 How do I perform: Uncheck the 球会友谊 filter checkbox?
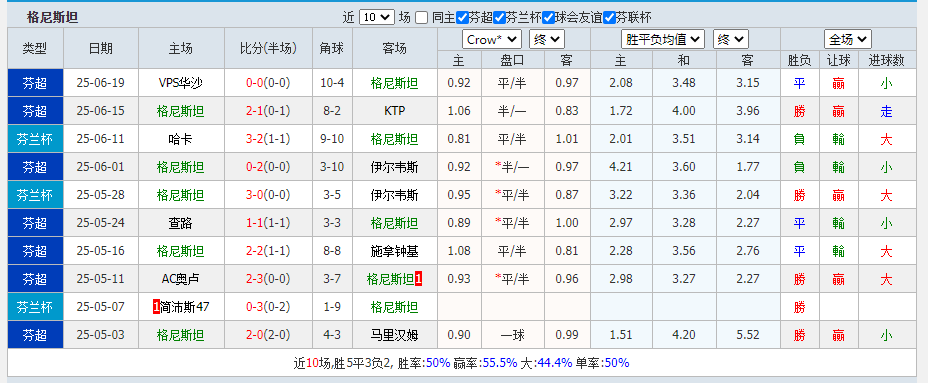pos(549,18)
